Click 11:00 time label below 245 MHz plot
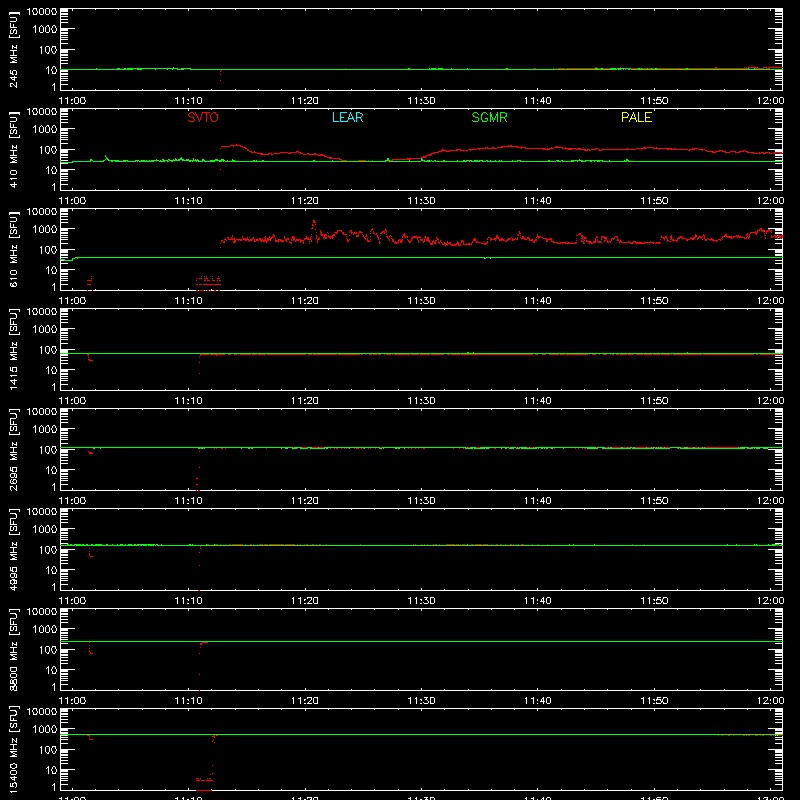Image resolution: width=800 pixels, height=800 pixels. (x=72, y=101)
